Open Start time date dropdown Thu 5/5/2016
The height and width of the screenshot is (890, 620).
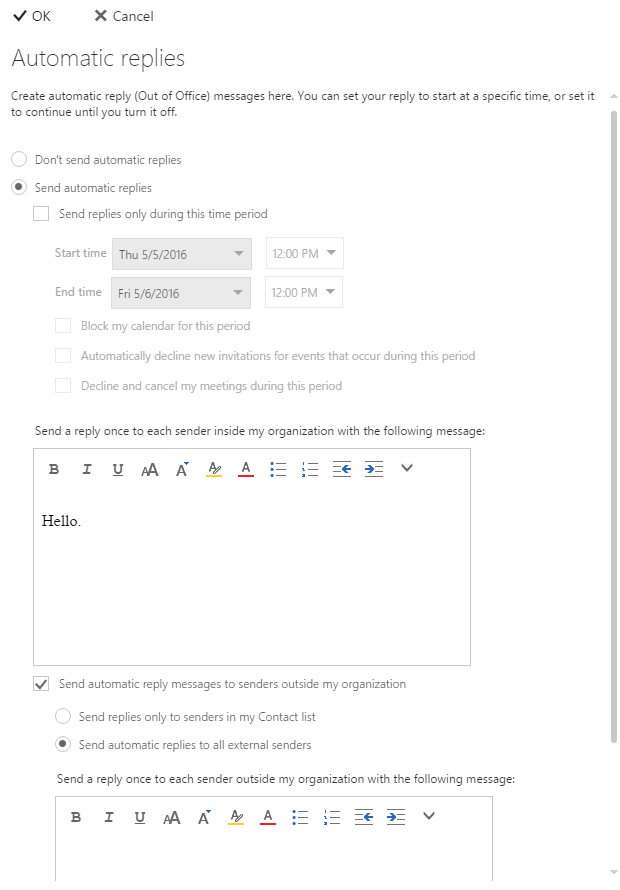[182, 254]
